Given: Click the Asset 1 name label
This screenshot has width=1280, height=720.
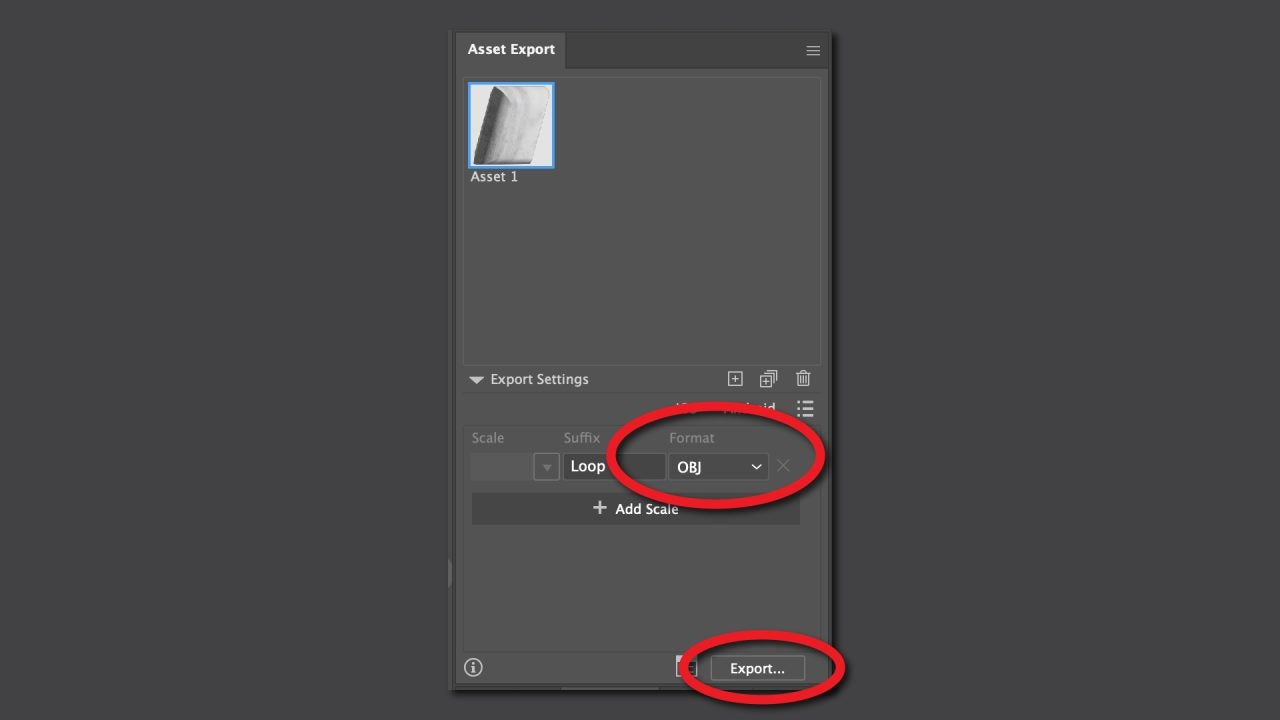Looking at the screenshot, I should [x=494, y=177].
